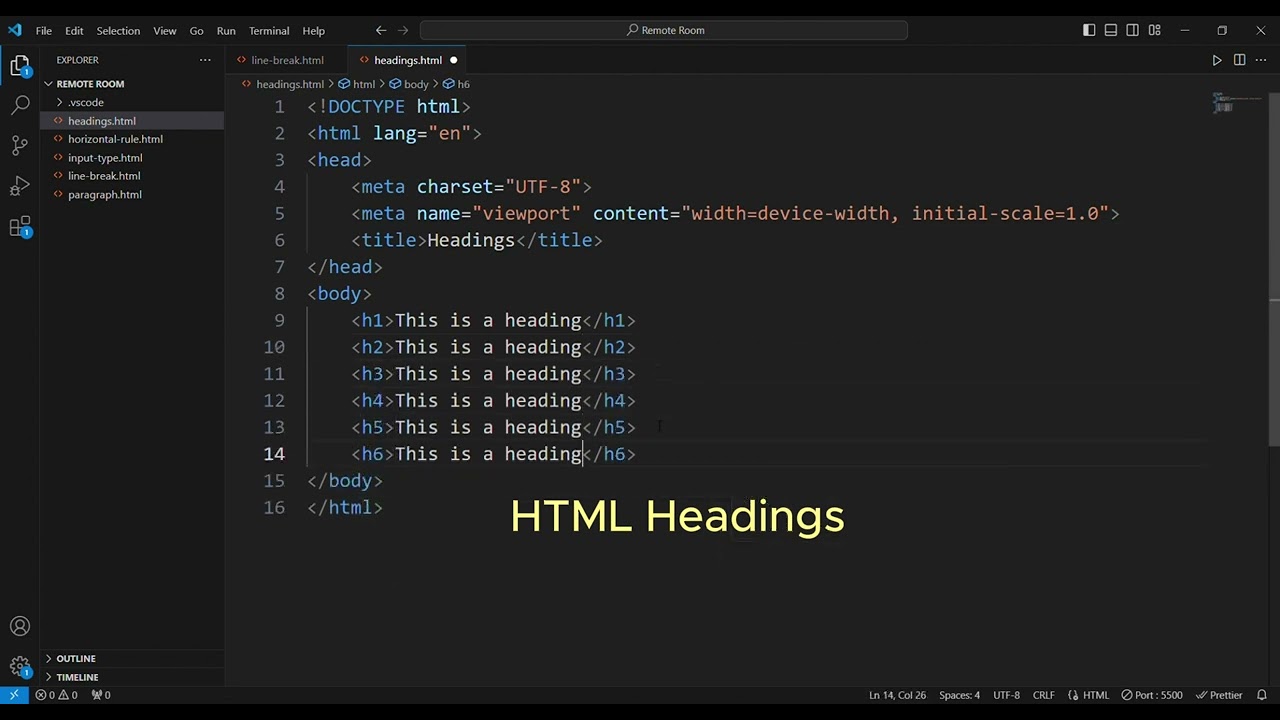Select headings.html in the explorer
The width and height of the screenshot is (1280, 720).
(132, 121)
